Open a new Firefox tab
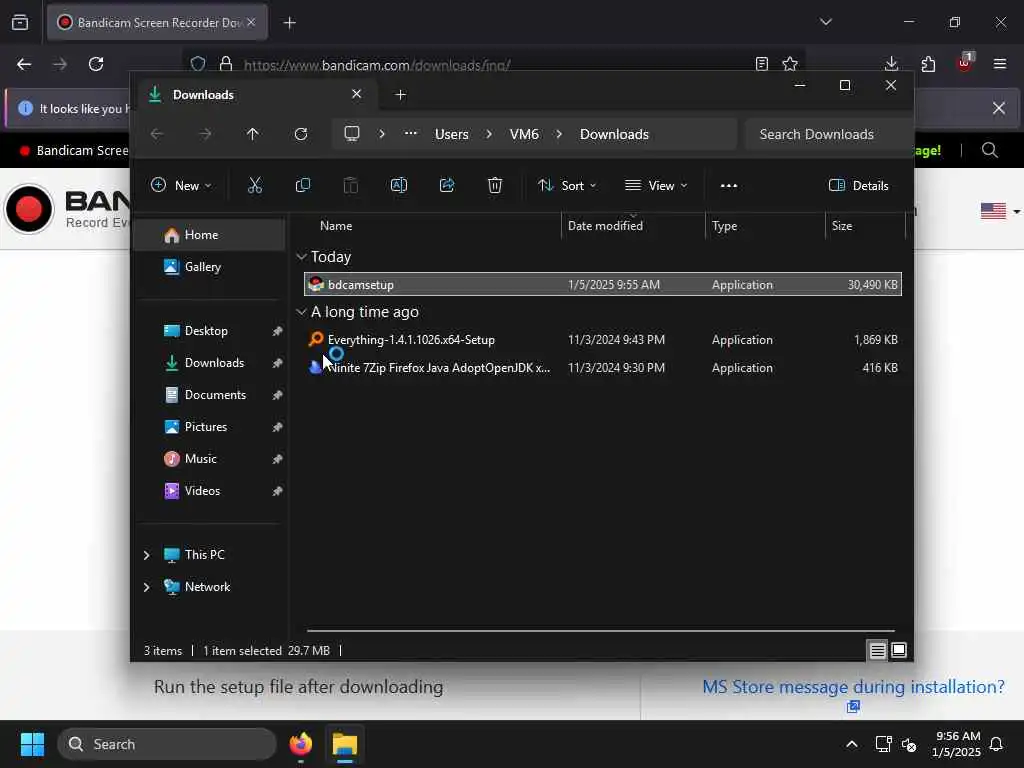Image resolution: width=1024 pixels, height=768 pixels. pos(289,23)
